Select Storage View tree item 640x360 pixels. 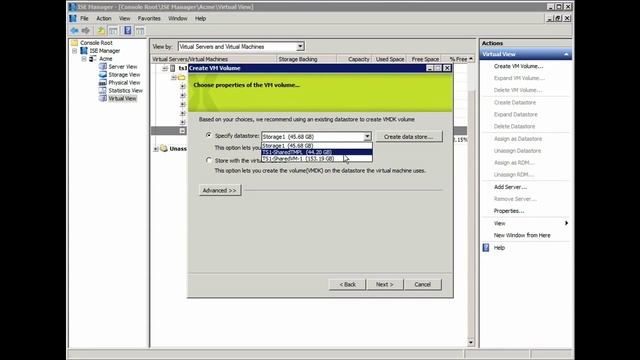pyautogui.click(x=124, y=75)
